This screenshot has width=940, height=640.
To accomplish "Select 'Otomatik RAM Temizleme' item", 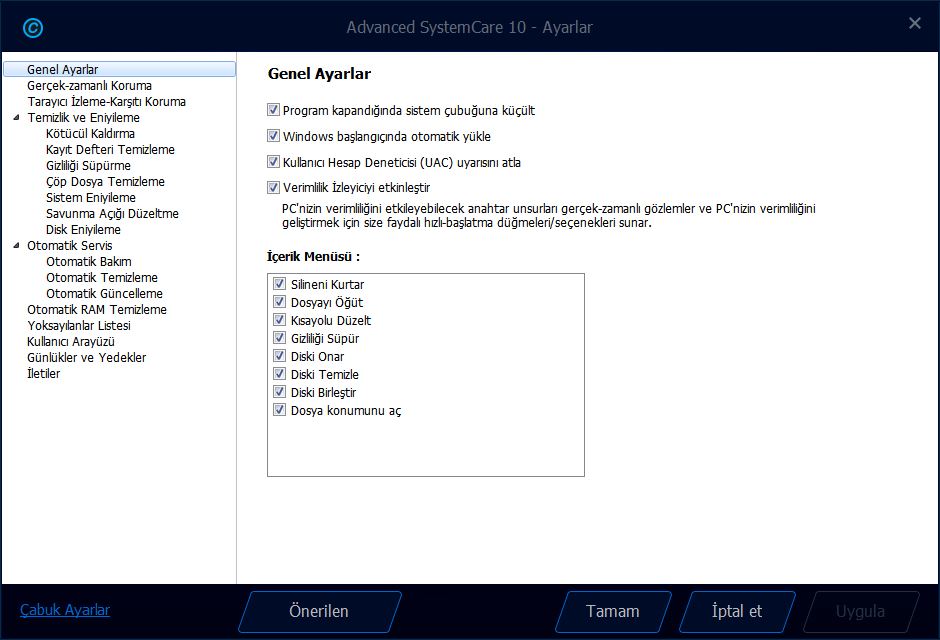I will (97, 309).
